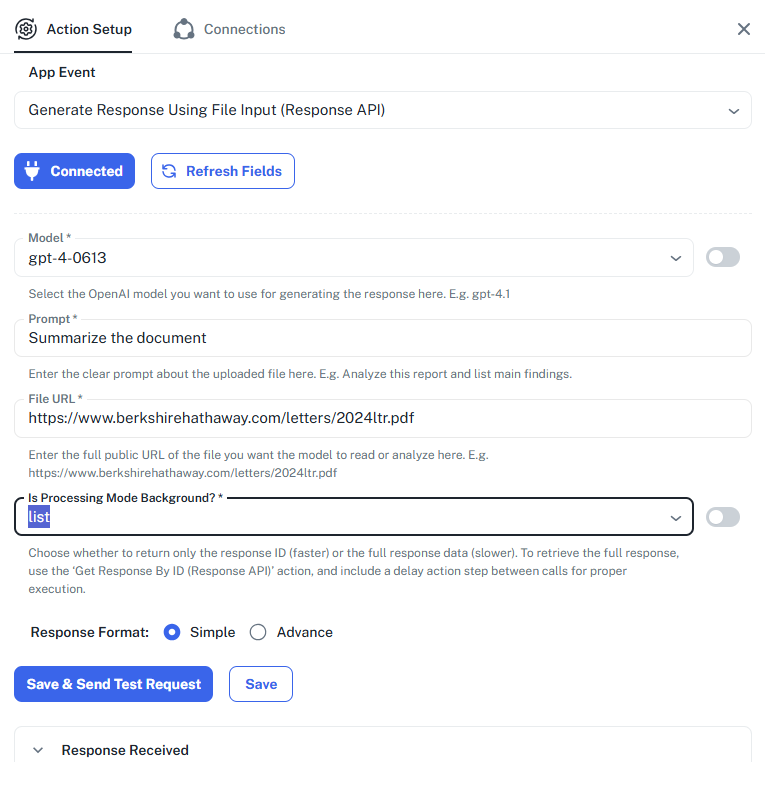Screen dimensions: 765x804
Task: Select the Simple response format
Action: click(x=172, y=632)
